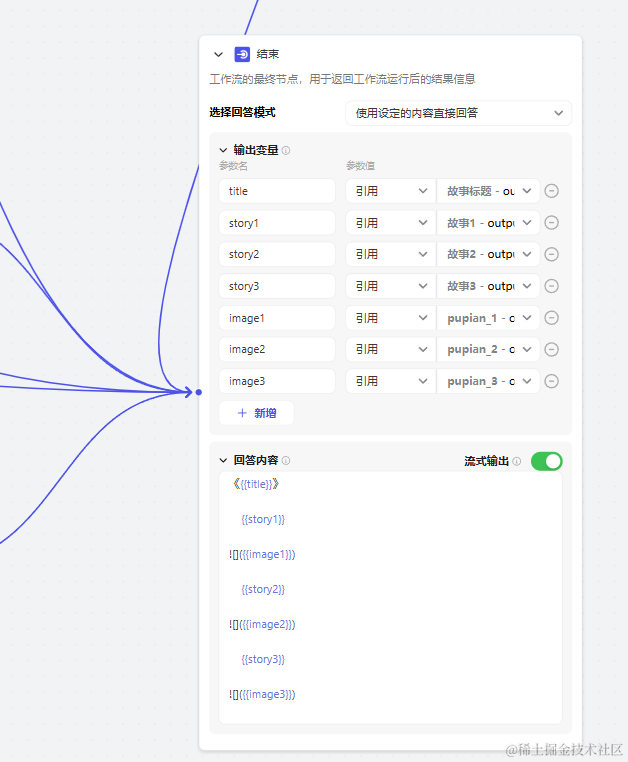The width and height of the screenshot is (628, 762).
Task: Open 引用 type dropdown for title row
Action: [x=390, y=191]
